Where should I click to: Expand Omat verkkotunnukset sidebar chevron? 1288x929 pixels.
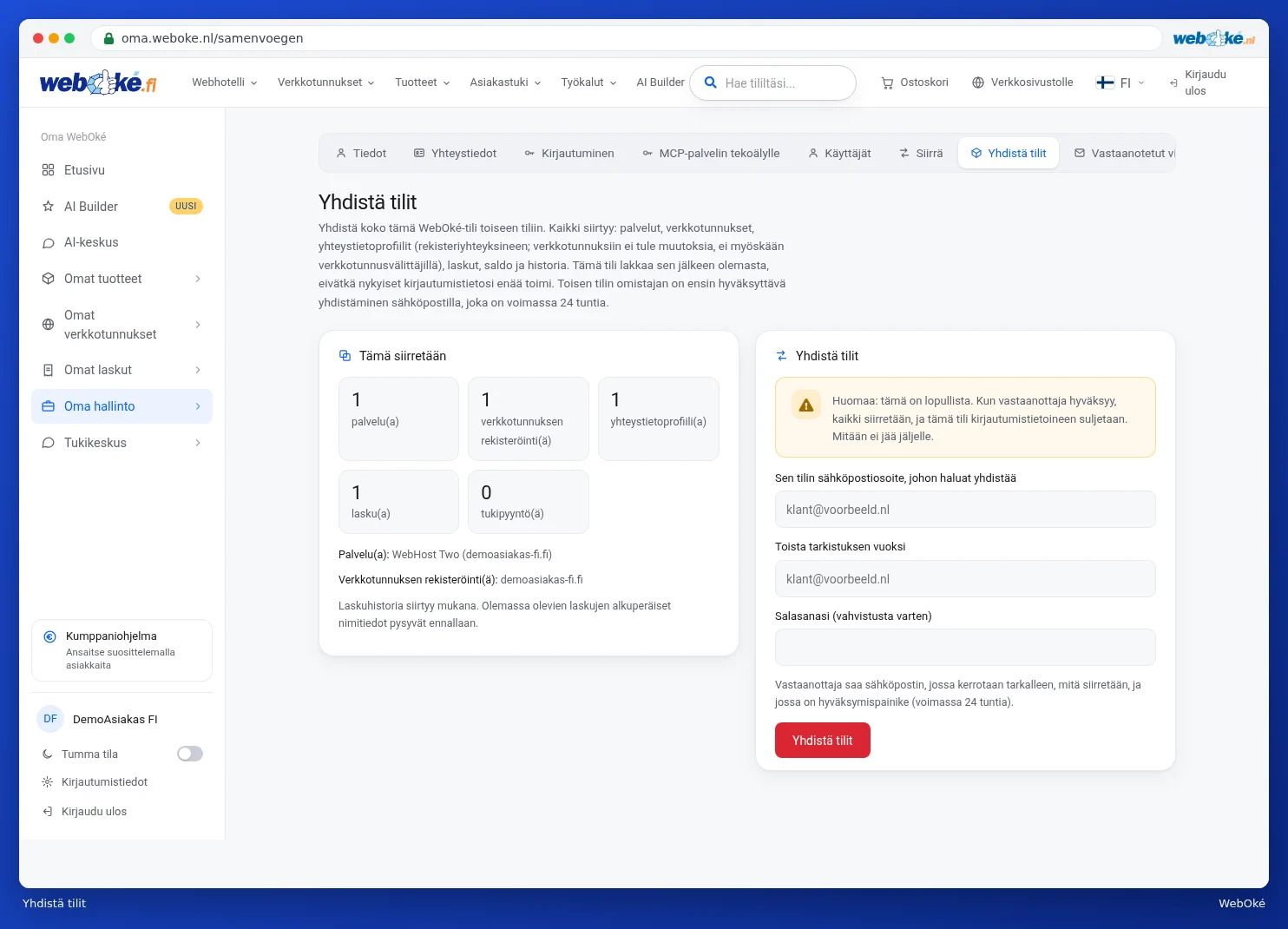coord(198,325)
